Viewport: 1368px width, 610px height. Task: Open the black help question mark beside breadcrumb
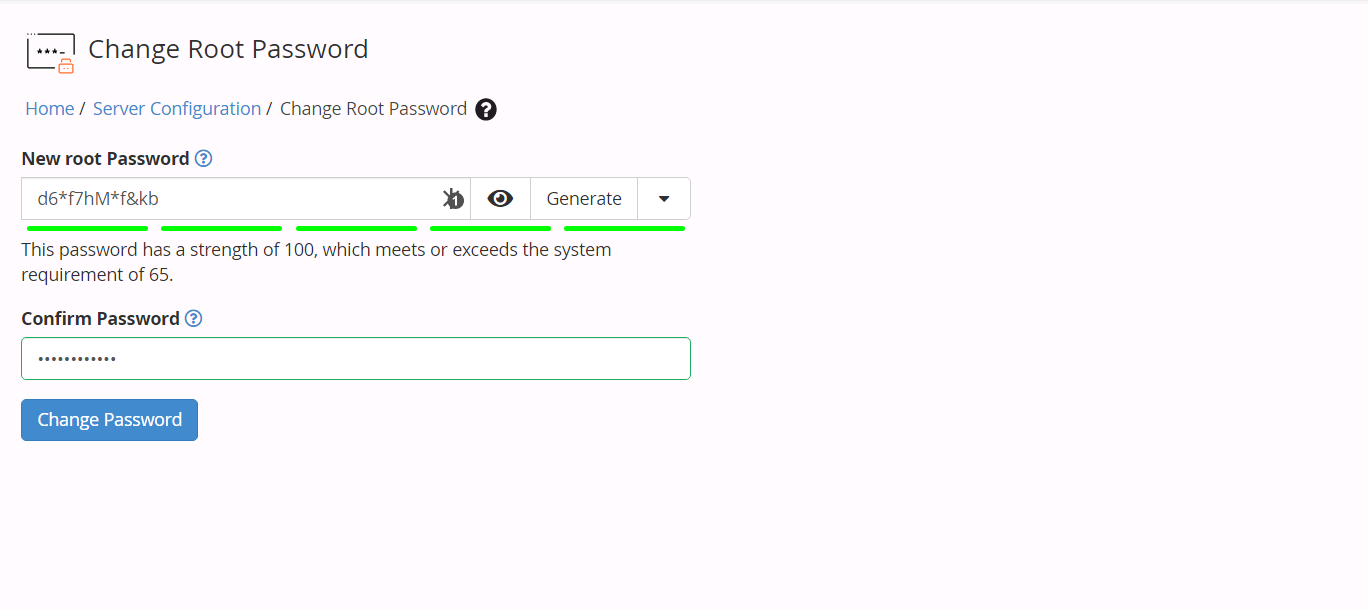[x=486, y=109]
